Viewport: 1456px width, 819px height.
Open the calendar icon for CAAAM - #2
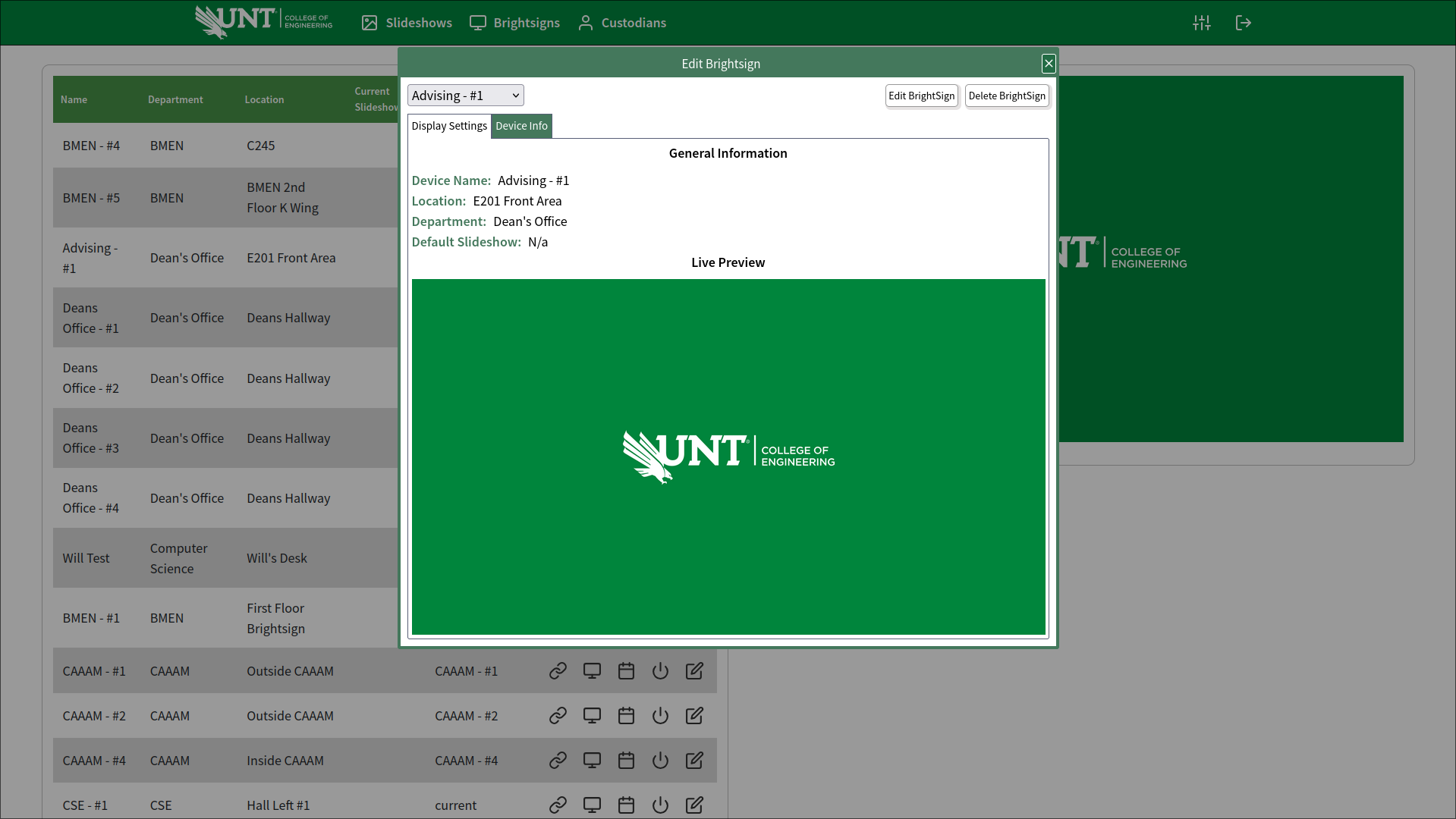pos(626,716)
